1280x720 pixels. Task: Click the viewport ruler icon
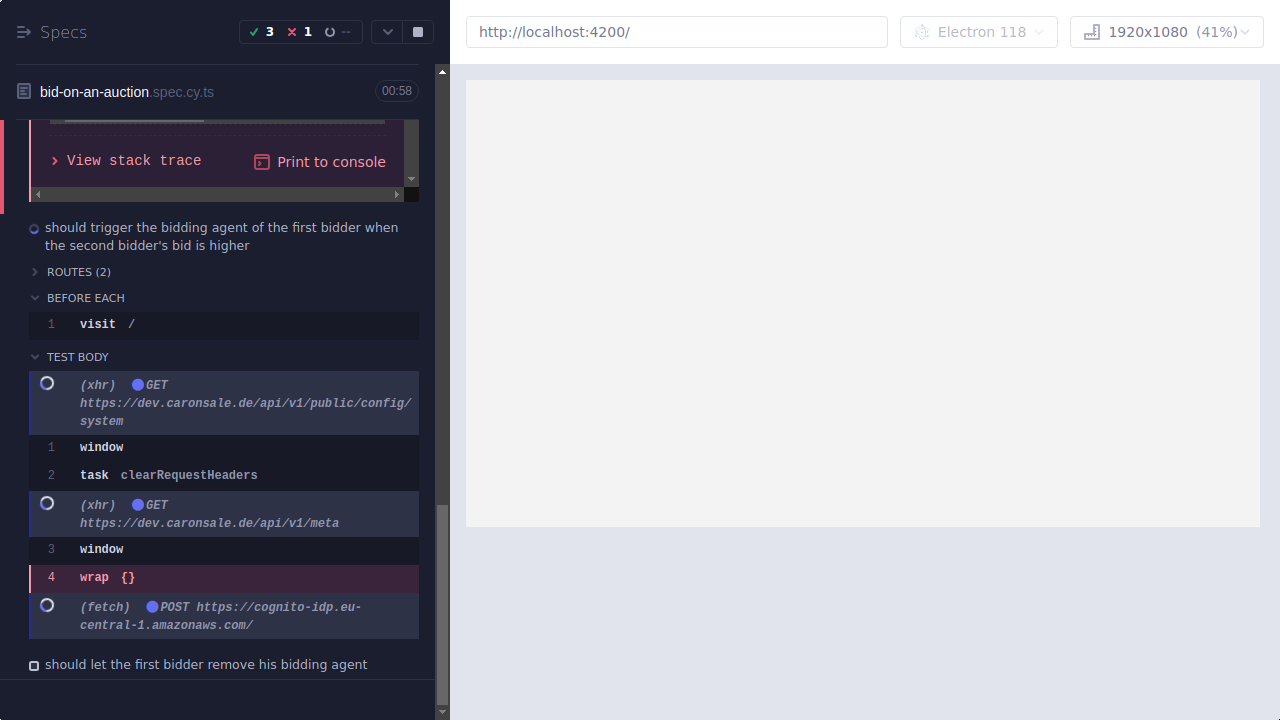(x=1091, y=31)
